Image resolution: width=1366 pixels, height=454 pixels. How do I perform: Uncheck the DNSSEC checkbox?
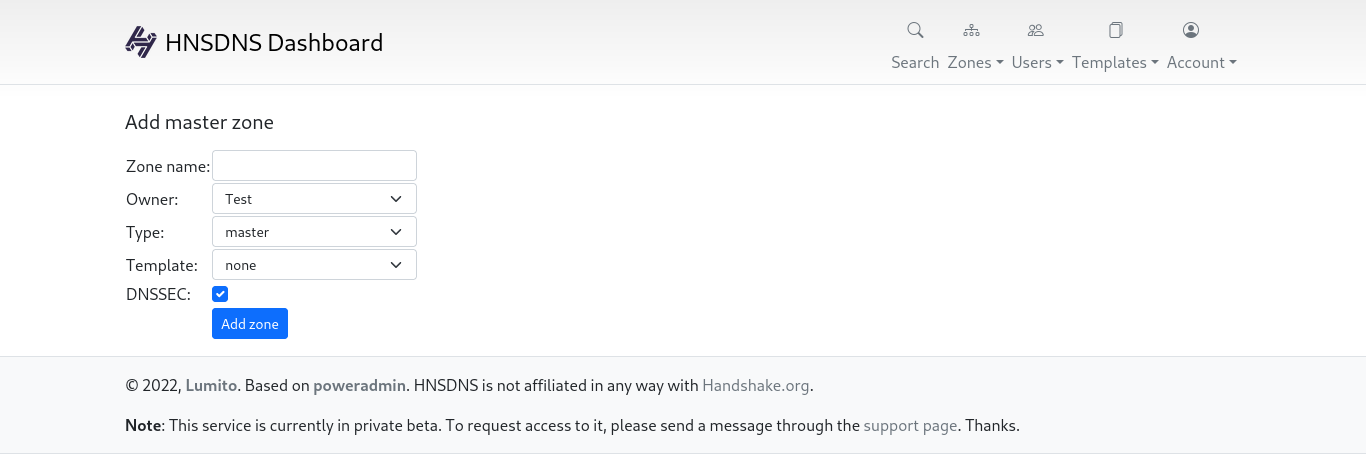pyautogui.click(x=220, y=294)
